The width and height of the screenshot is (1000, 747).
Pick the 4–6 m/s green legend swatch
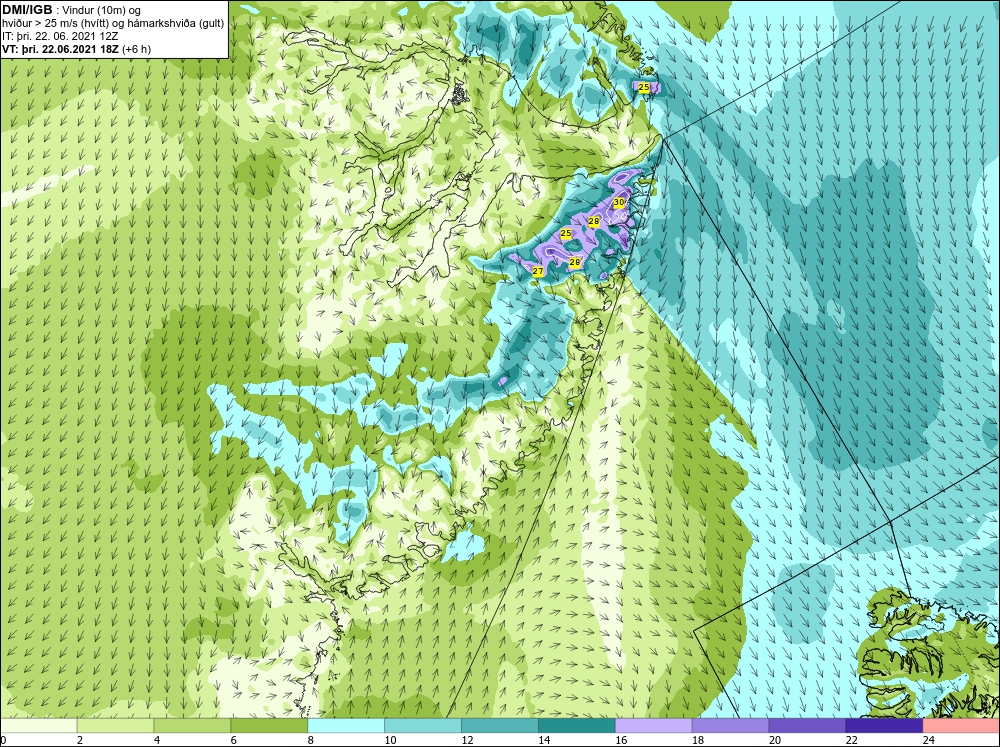pyautogui.click(x=192, y=726)
